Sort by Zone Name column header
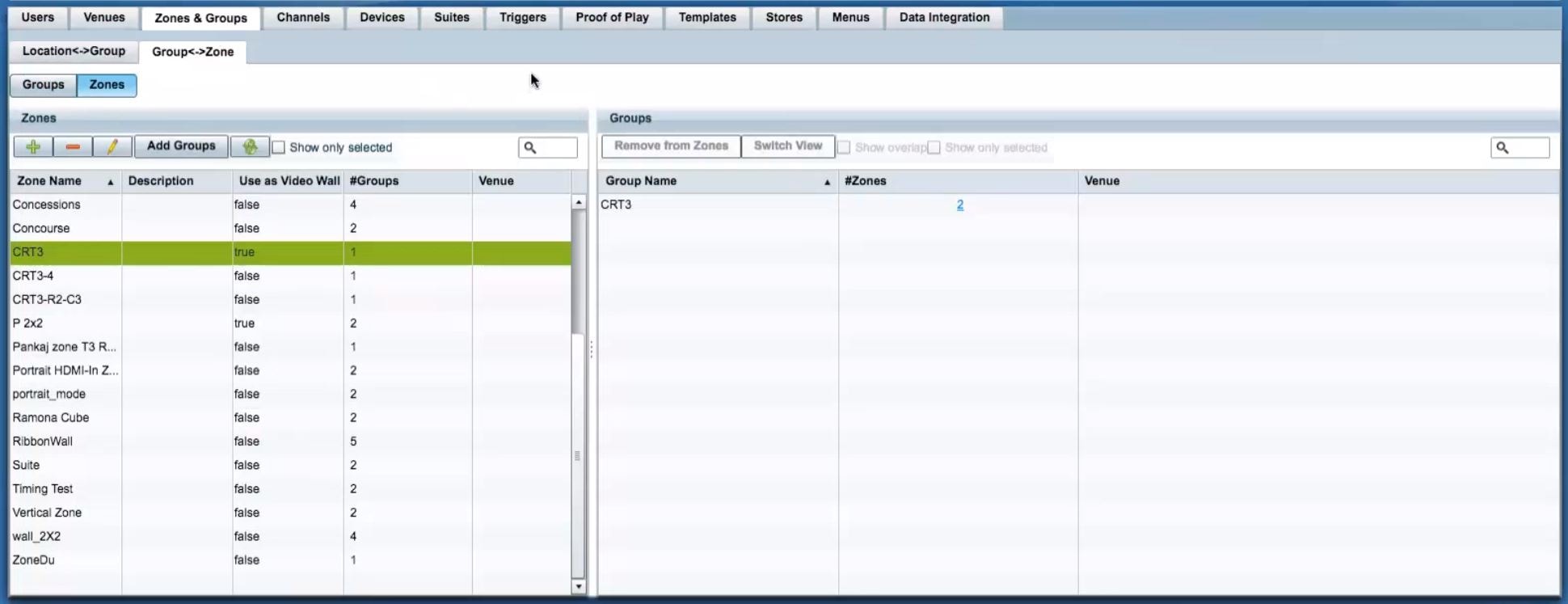Image resolution: width=1568 pixels, height=604 pixels. [65, 181]
